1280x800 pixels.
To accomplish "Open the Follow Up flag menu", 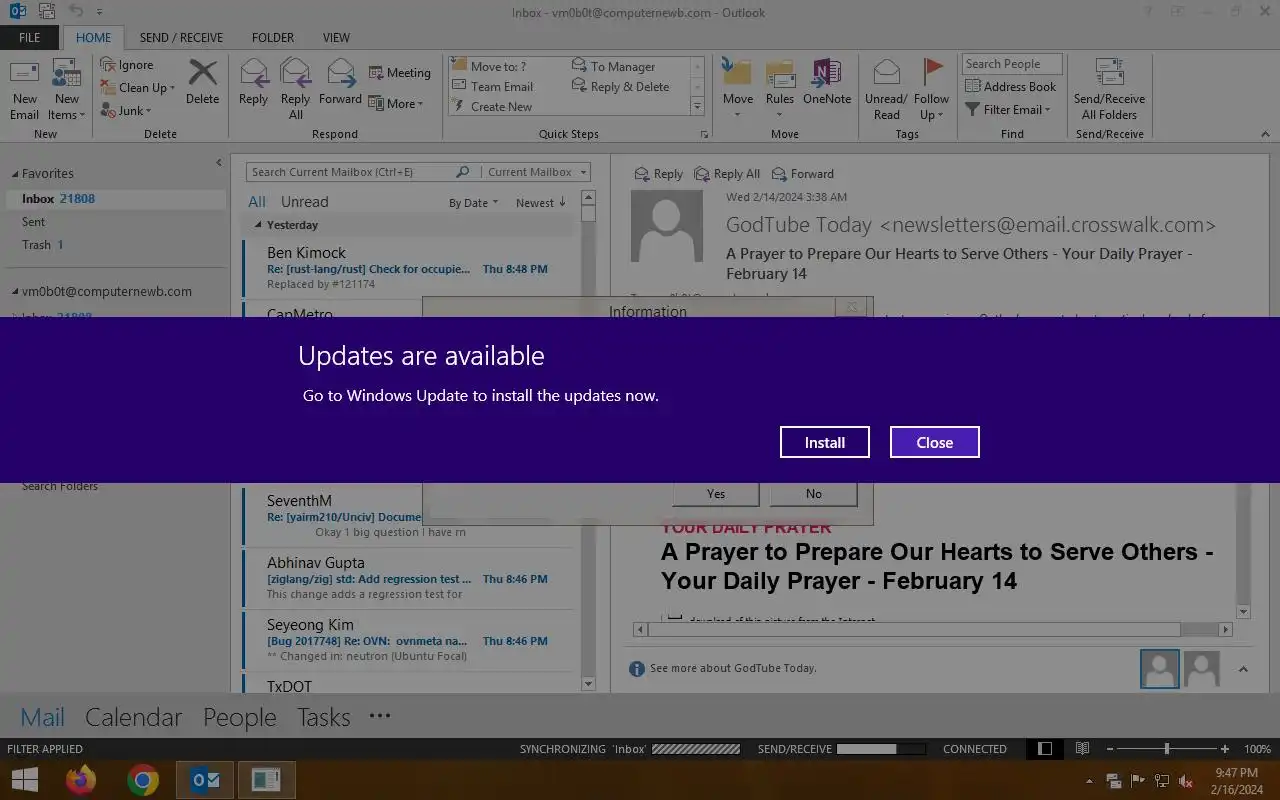I will (x=931, y=89).
